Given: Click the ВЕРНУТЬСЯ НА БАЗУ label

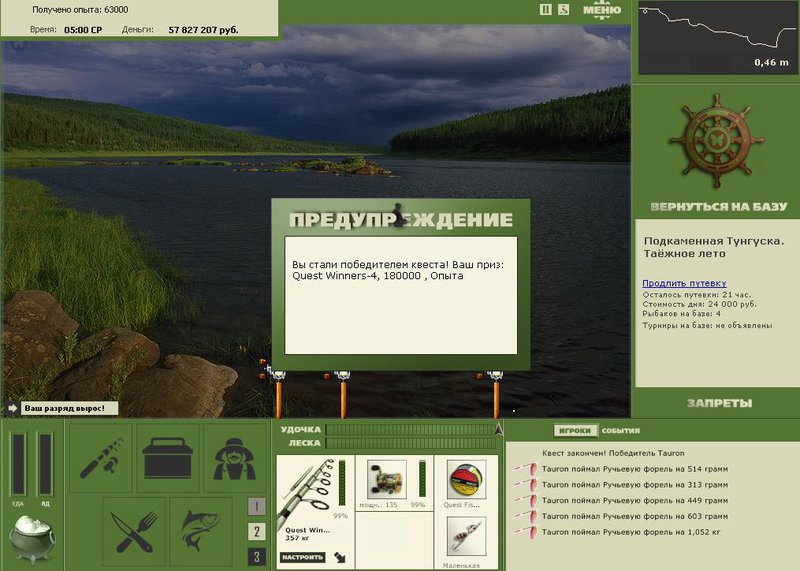Looking at the screenshot, I should click(x=718, y=207).
